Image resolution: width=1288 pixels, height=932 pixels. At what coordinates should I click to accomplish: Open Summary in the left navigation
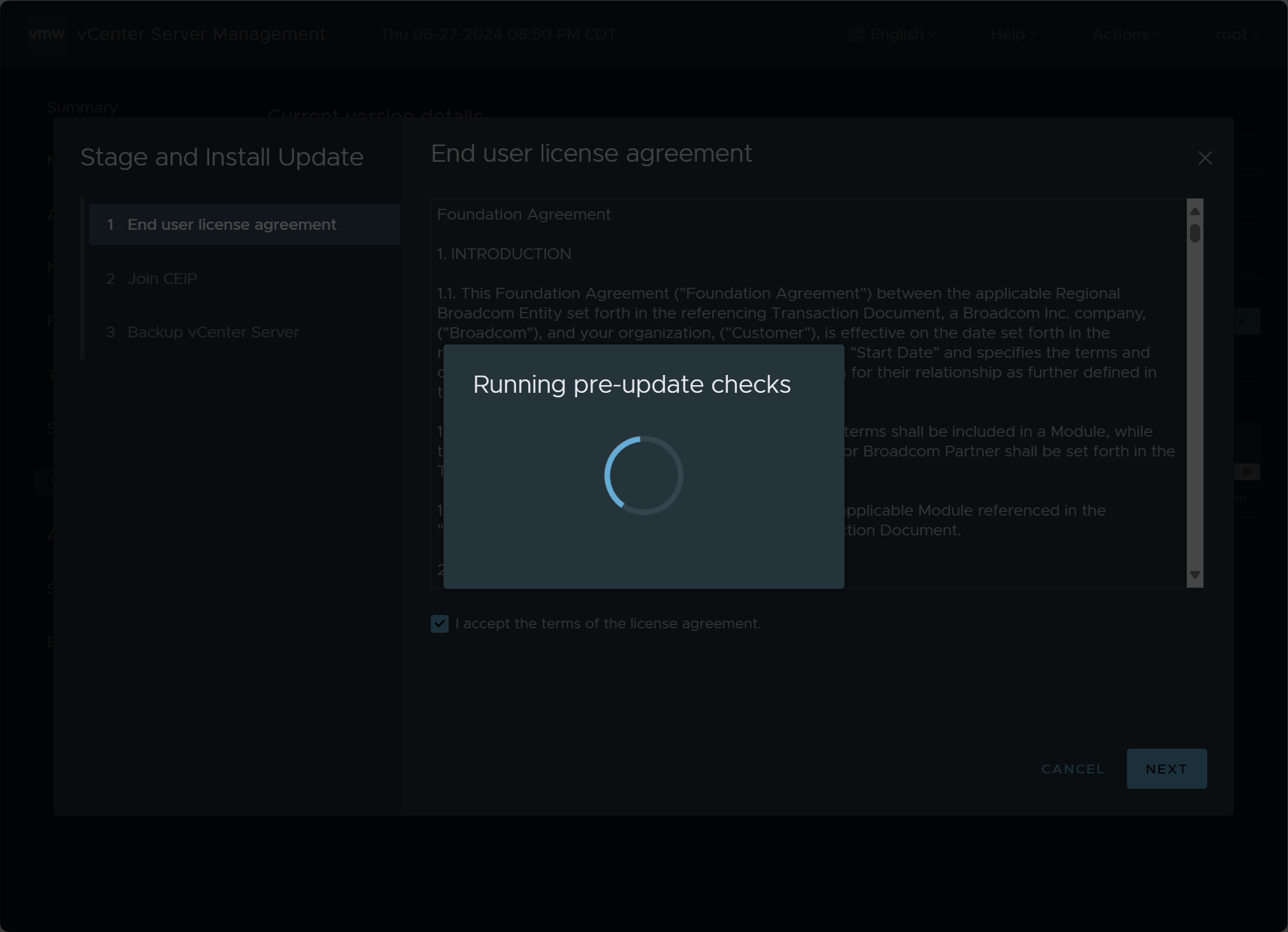click(82, 108)
